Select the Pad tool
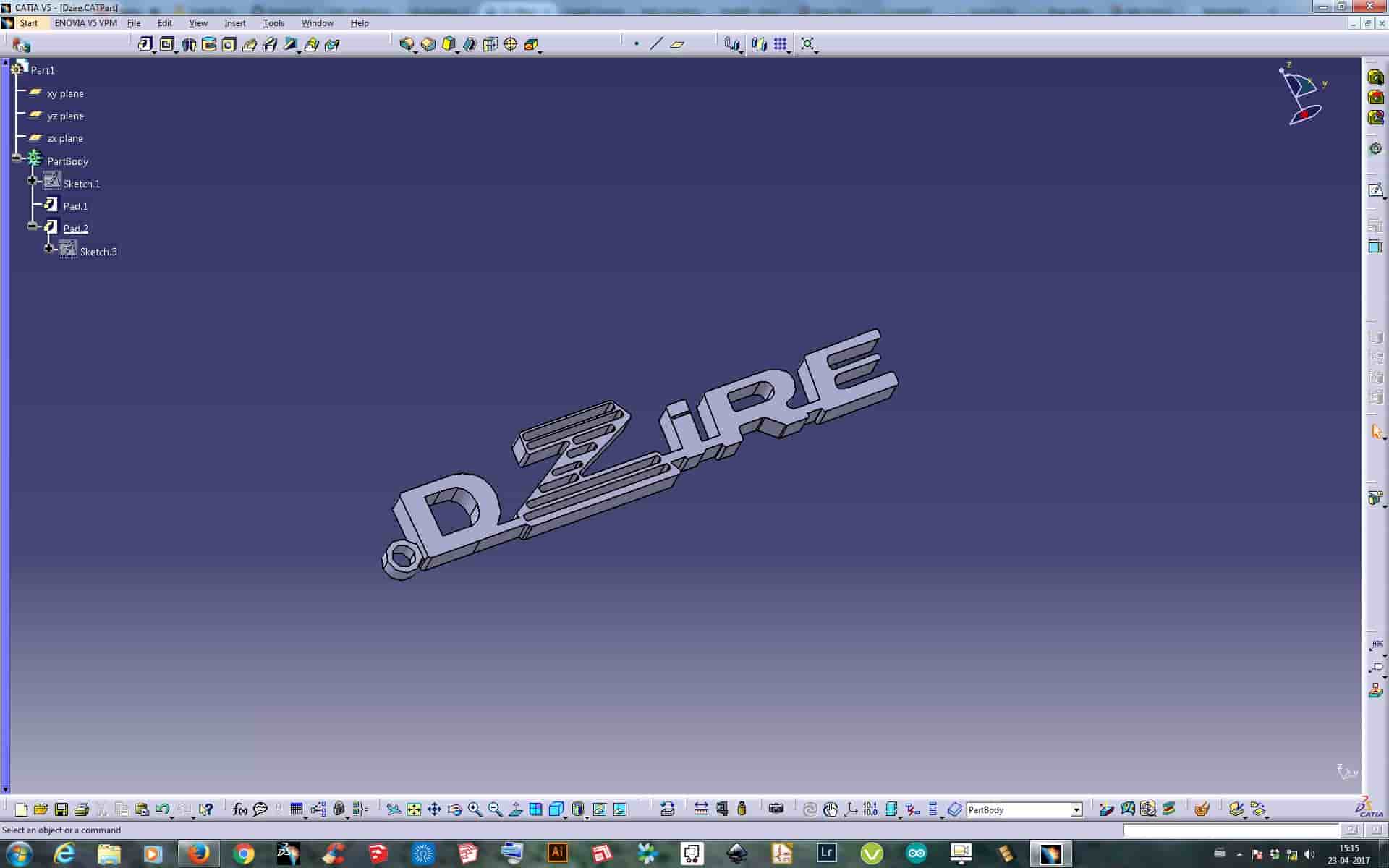The height and width of the screenshot is (868, 1389). click(145, 44)
